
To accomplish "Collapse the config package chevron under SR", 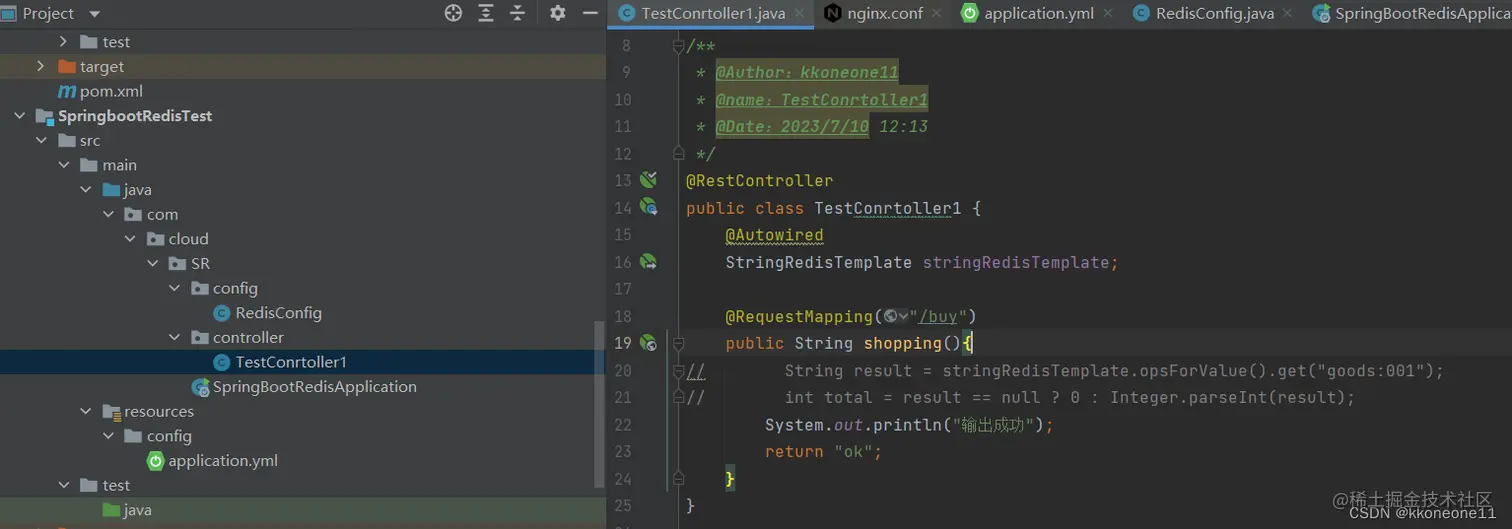I will pyautogui.click(x=174, y=288).
